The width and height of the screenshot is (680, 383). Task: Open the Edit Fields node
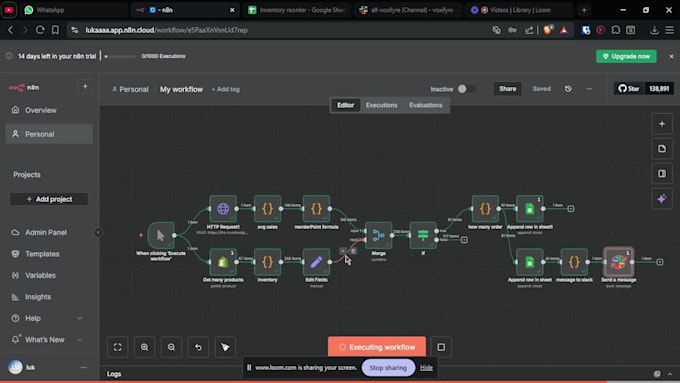coord(316,262)
